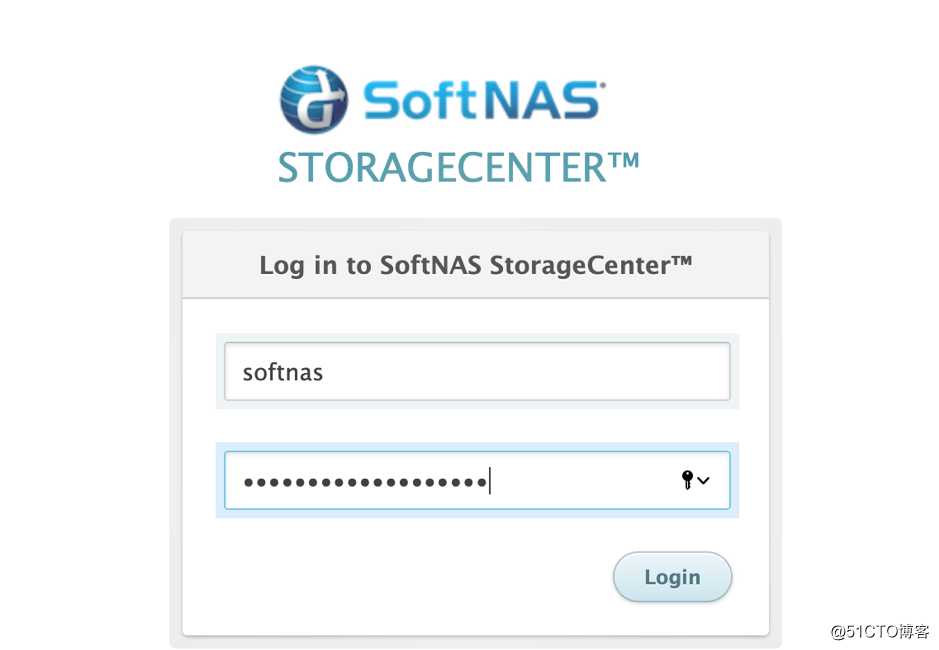The height and width of the screenshot is (650, 939).
Task: Click the key icon in password field
Action: 687,480
